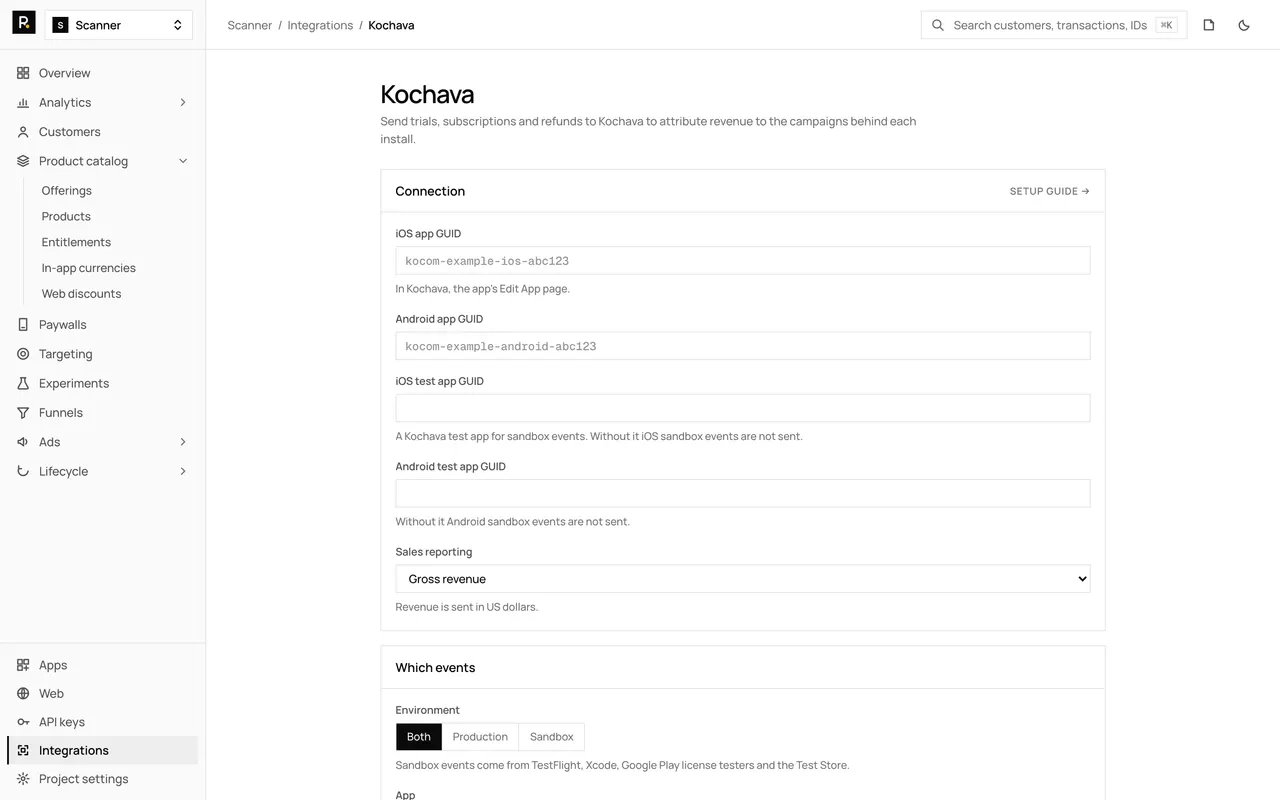This screenshot has width=1280, height=800.
Task: Open the docs page icon in the header
Action: pos(1209,25)
